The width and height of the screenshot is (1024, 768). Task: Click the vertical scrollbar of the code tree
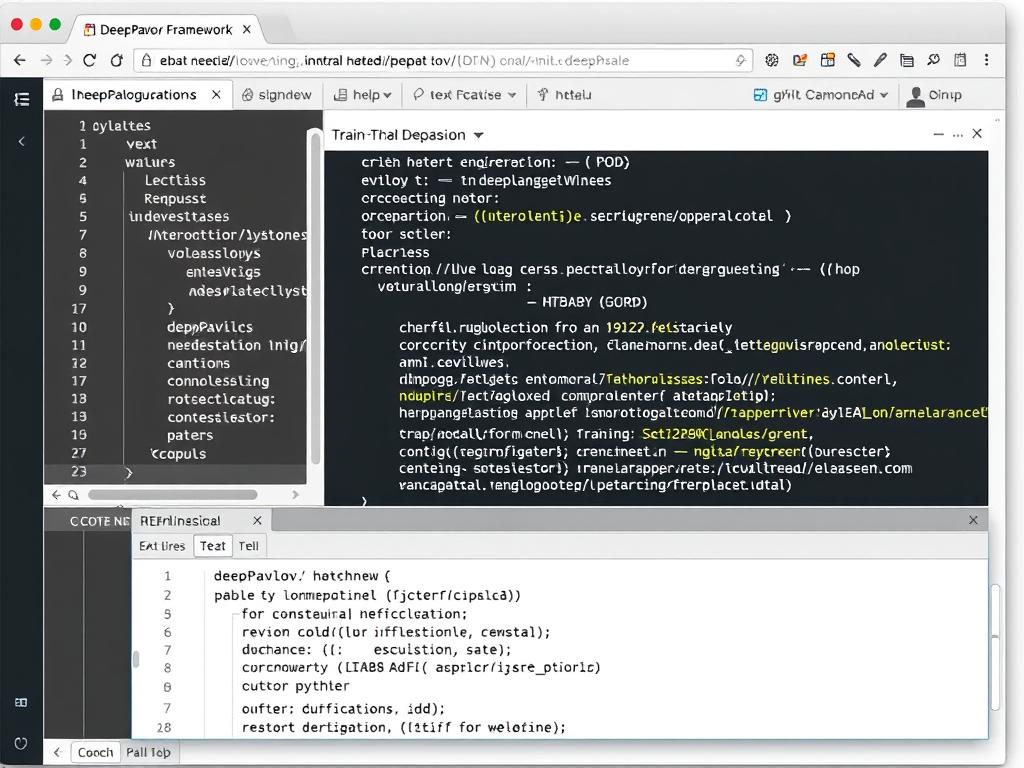[315, 297]
